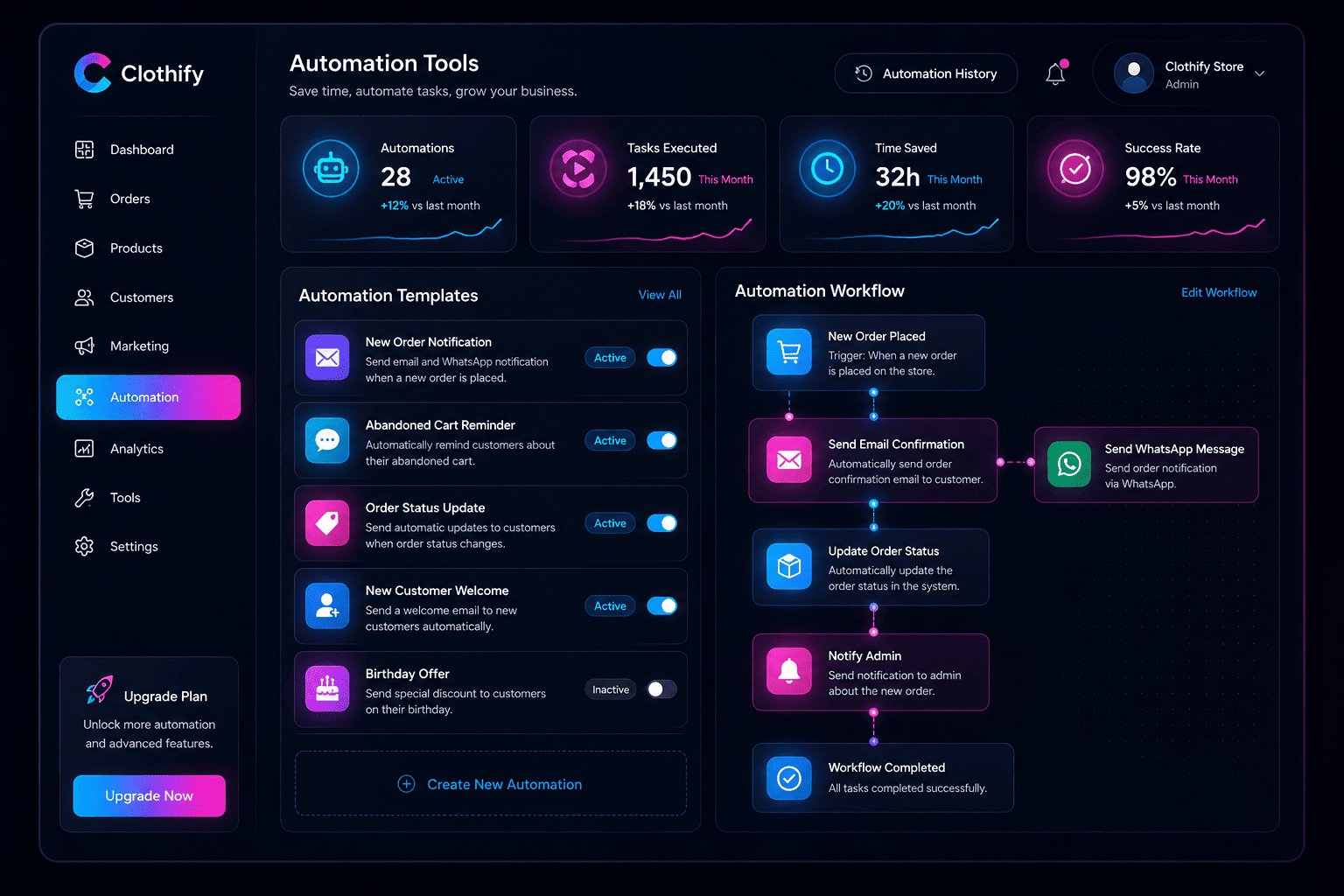
Task: Click the Workflow Completed node title
Action: (x=886, y=767)
